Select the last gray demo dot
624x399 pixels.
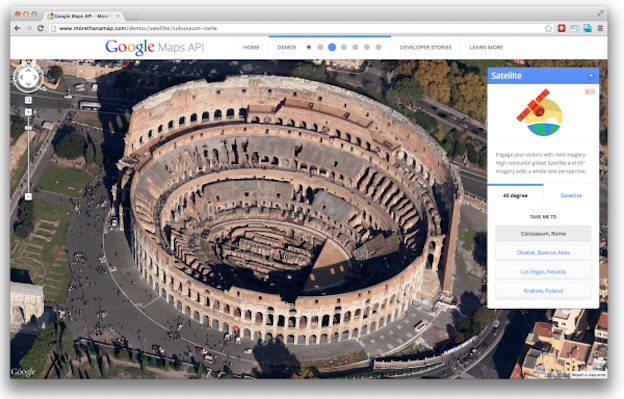[x=378, y=47]
